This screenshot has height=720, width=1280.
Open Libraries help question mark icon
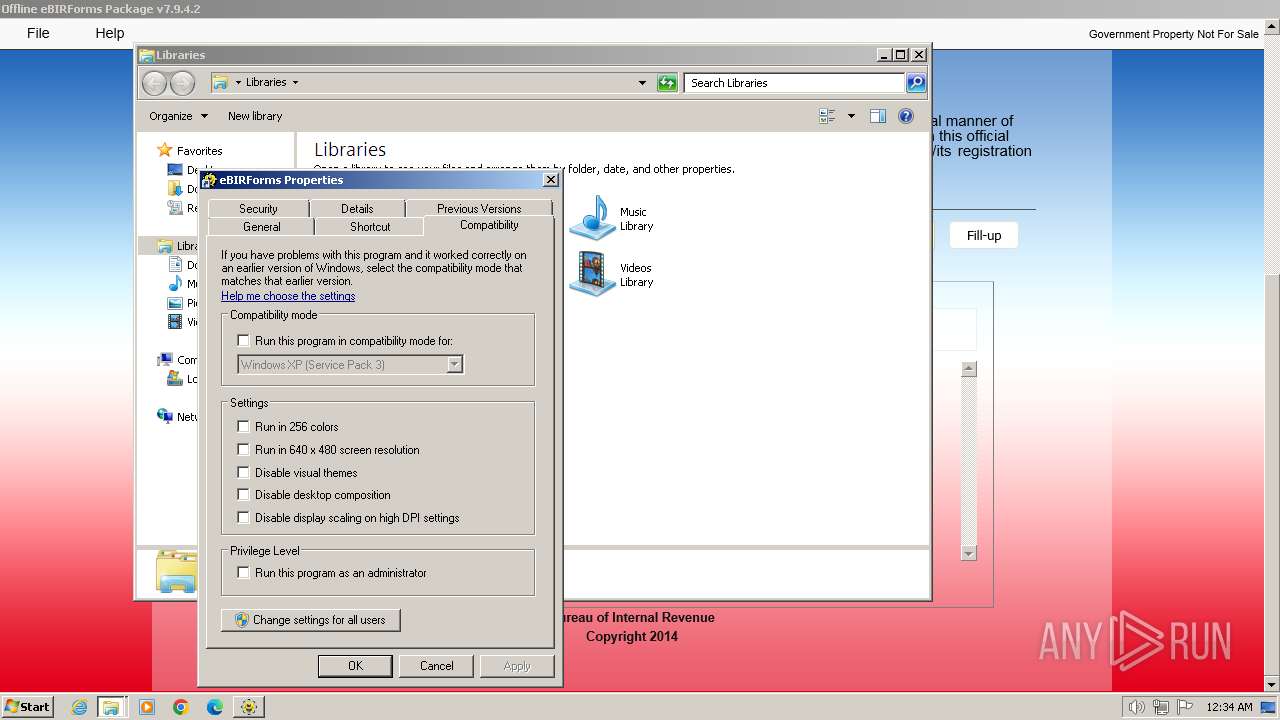click(906, 116)
